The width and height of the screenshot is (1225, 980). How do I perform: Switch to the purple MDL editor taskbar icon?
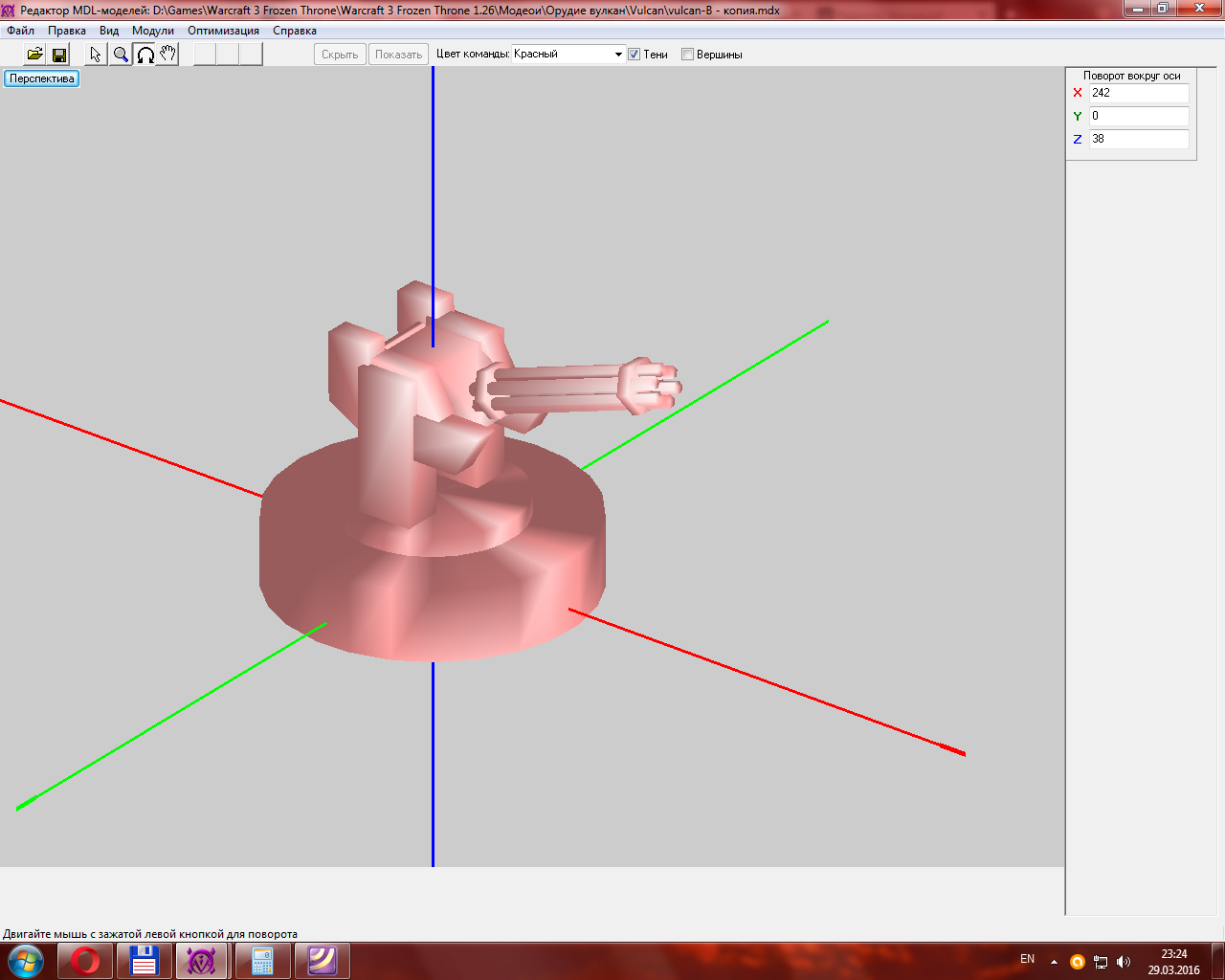click(x=202, y=960)
